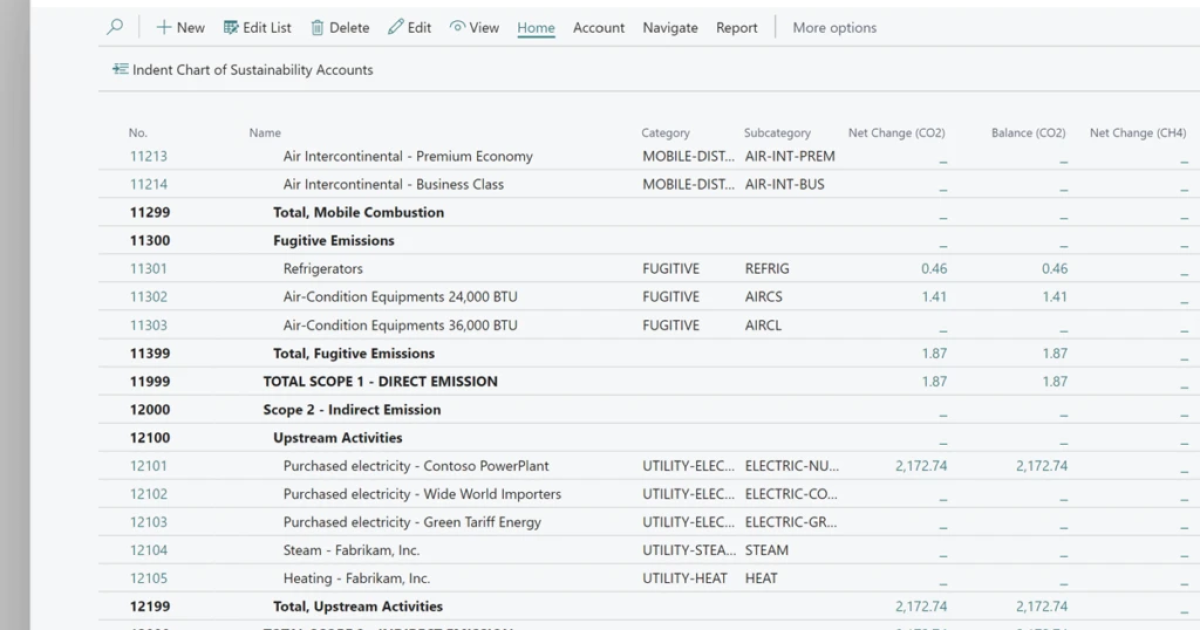Image resolution: width=1200 pixels, height=630 pixels.
Task: Open the record with View
Action: pyautogui.click(x=474, y=28)
